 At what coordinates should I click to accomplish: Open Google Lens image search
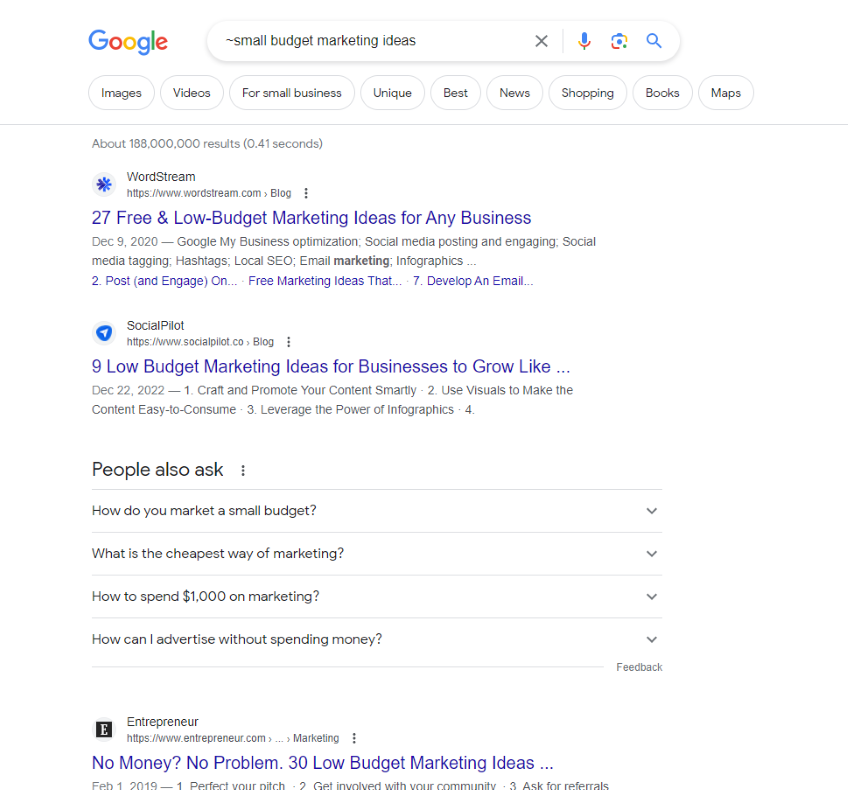[x=619, y=41]
